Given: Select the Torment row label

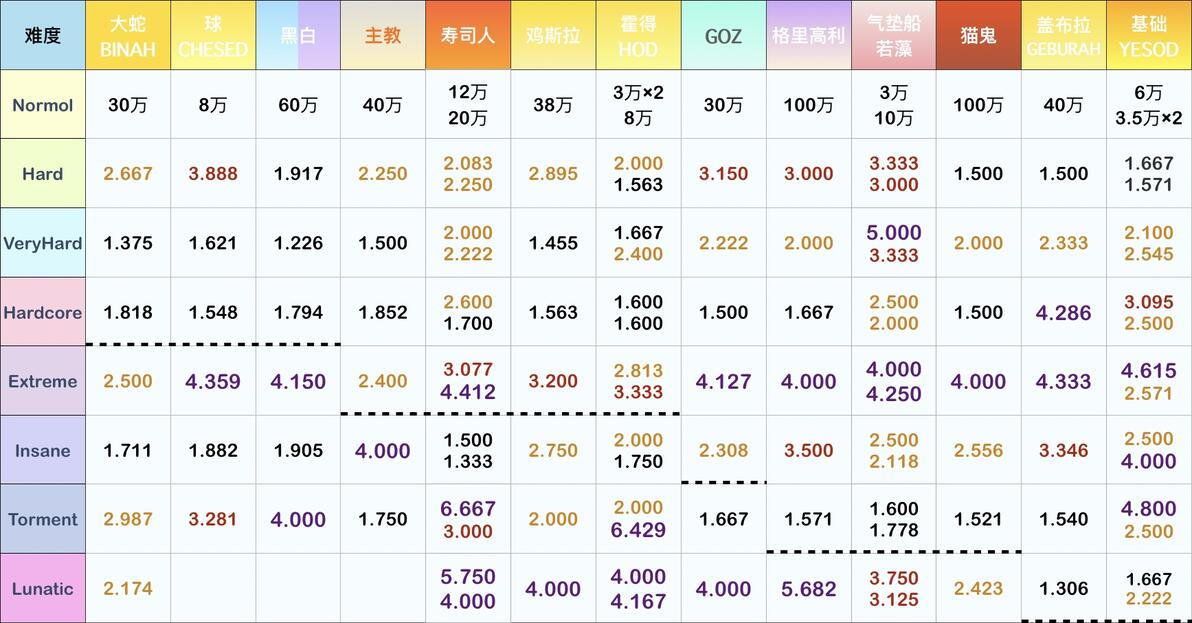Looking at the screenshot, I should [x=43, y=520].
